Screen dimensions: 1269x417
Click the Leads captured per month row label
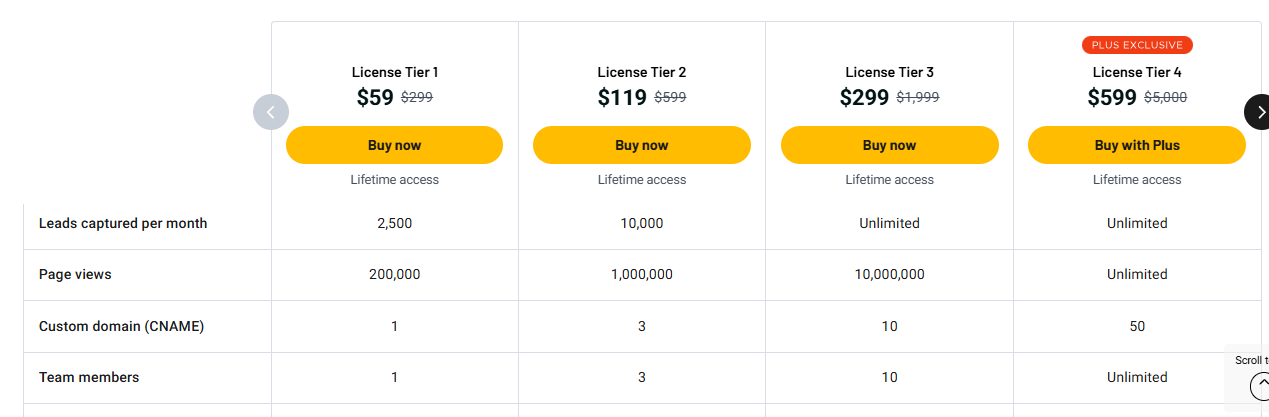coord(123,223)
